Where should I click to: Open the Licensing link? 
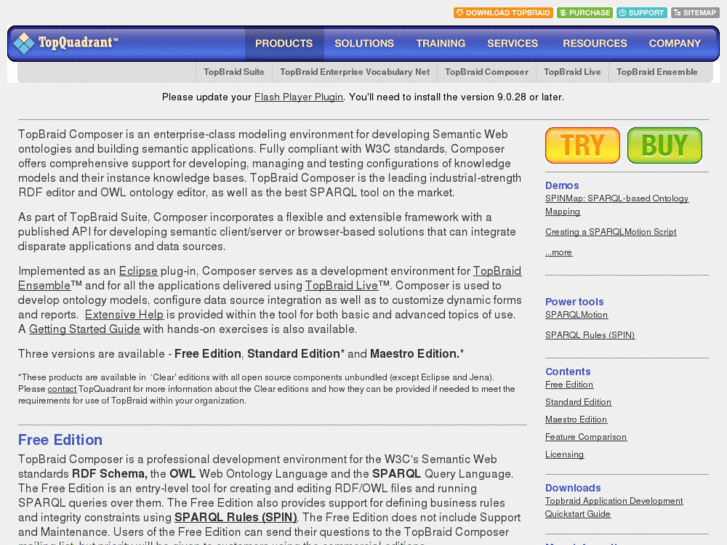[x=564, y=455]
